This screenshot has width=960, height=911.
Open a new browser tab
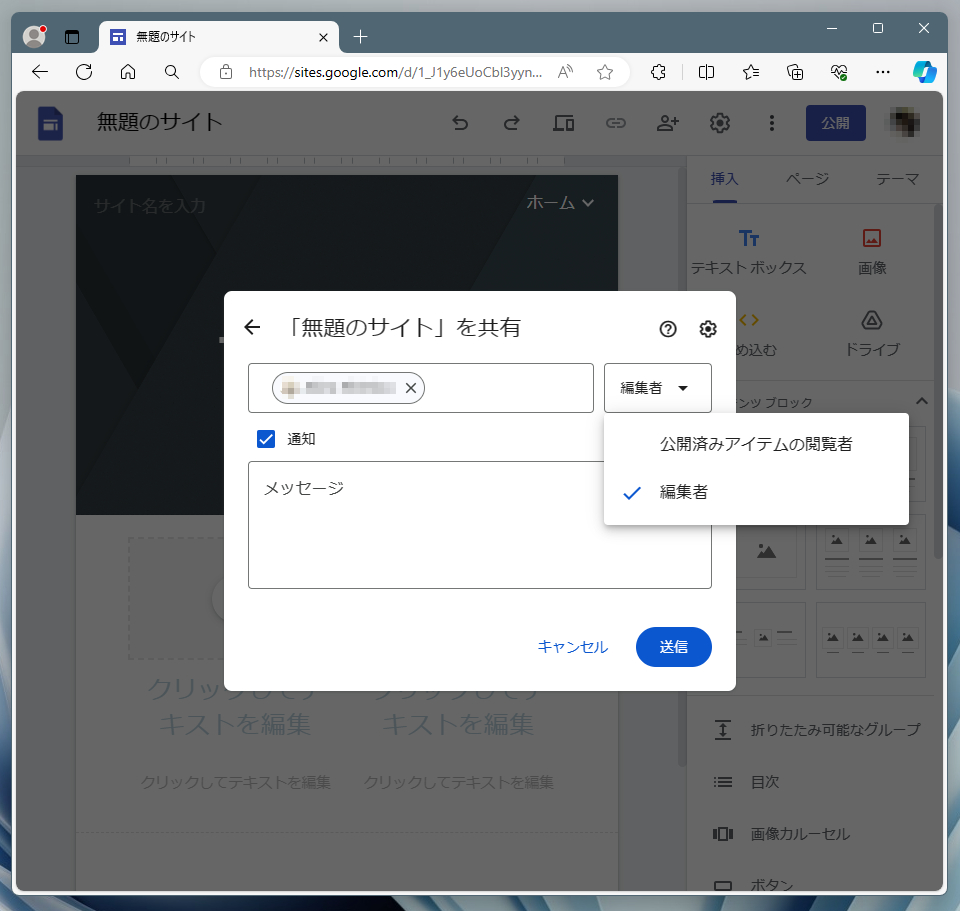coord(361,37)
